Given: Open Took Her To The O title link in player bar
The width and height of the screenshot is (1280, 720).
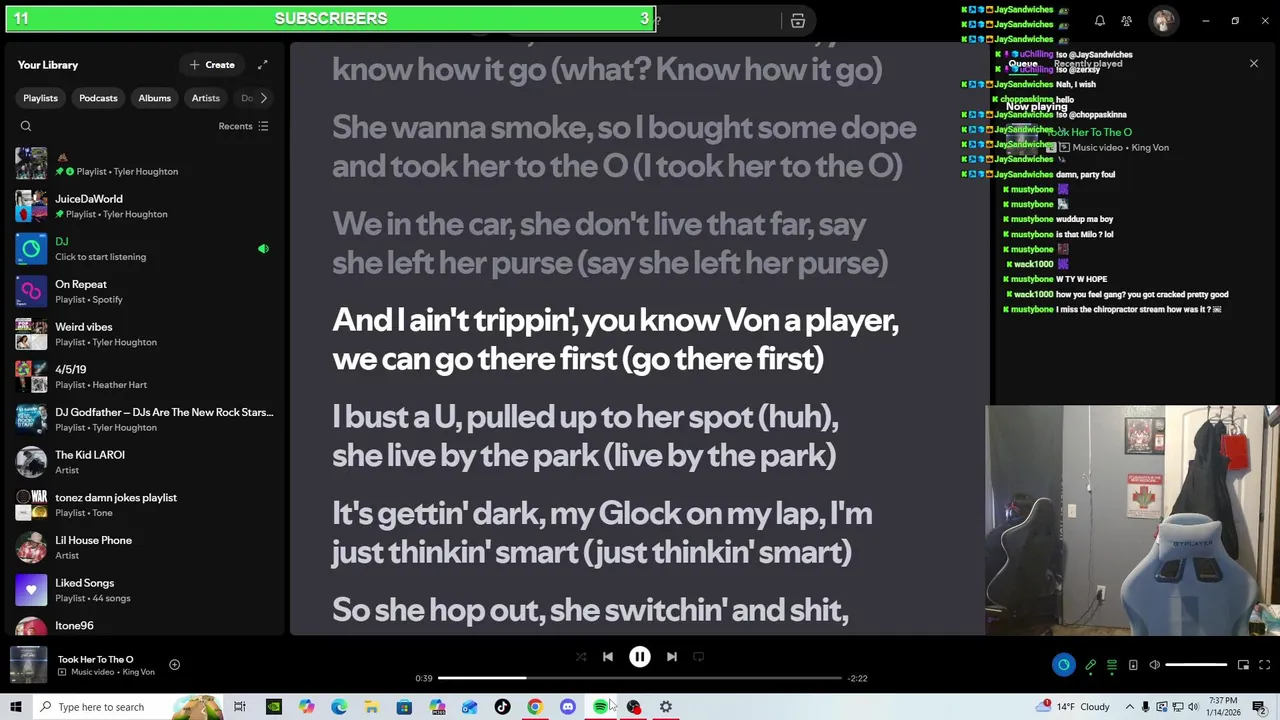Looking at the screenshot, I should (x=95, y=659).
